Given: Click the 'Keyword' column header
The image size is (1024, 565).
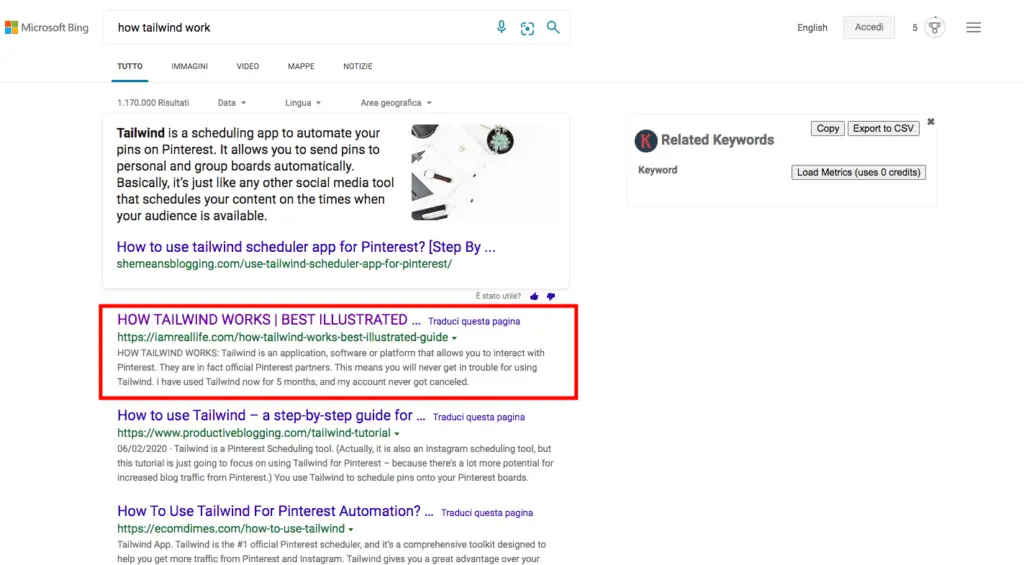Looking at the screenshot, I should pos(658,170).
